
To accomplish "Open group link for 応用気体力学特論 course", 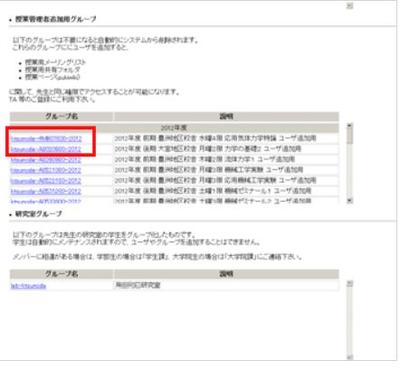I will (46, 138).
